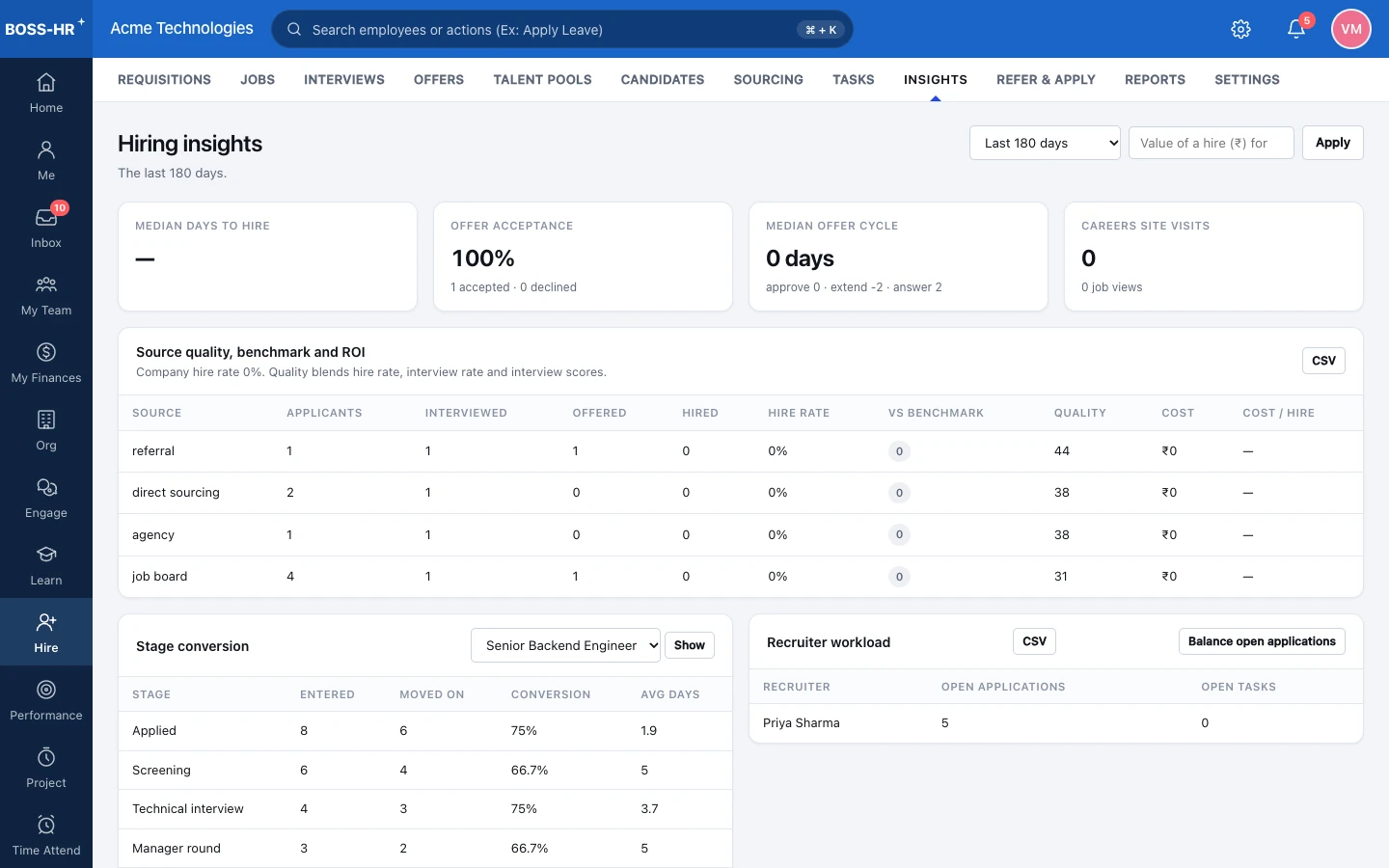The width and height of the screenshot is (1389, 868).
Task: Click the Median Offer Cycle card
Action: coord(898,257)
